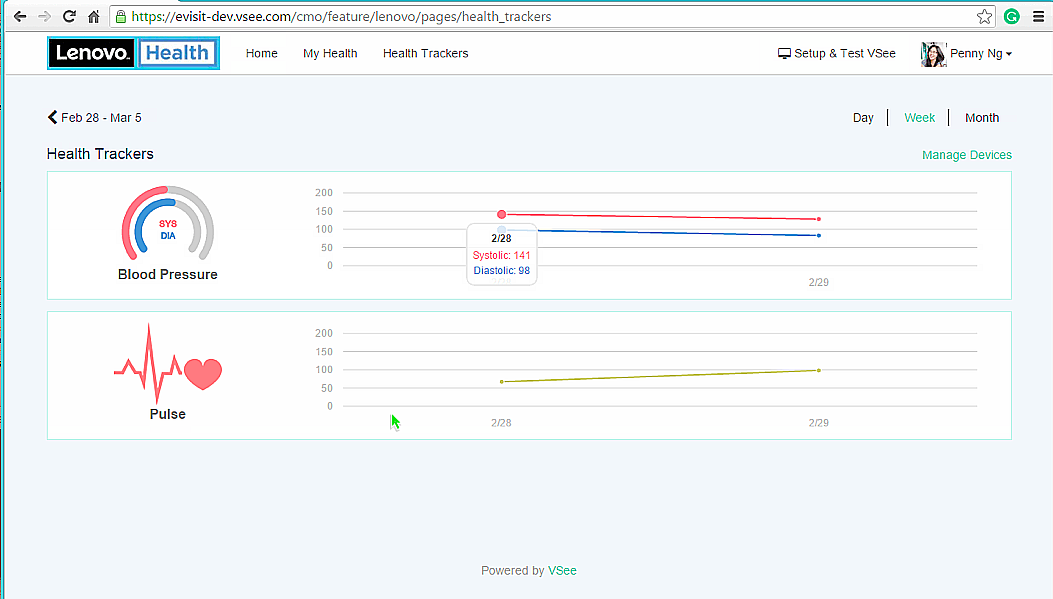The height and width of the screenshot is (599, 1053).
Task: Switch to the Day view
Action: point(863,118)
